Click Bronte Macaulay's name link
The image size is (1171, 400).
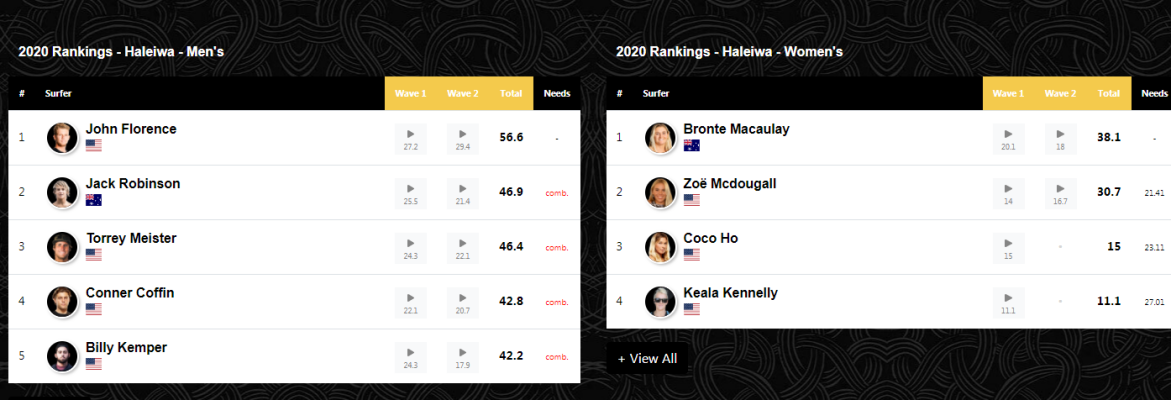point(736,129)
